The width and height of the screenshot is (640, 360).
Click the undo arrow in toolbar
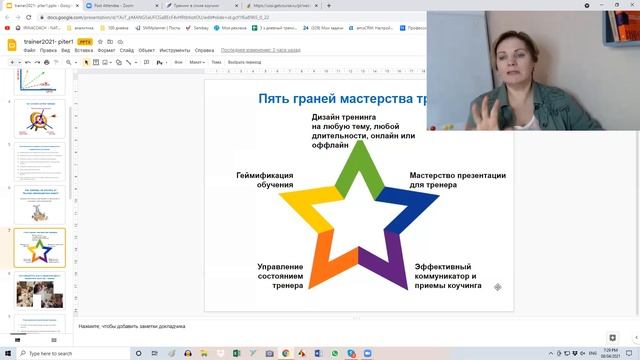click(x=28, y=62)
